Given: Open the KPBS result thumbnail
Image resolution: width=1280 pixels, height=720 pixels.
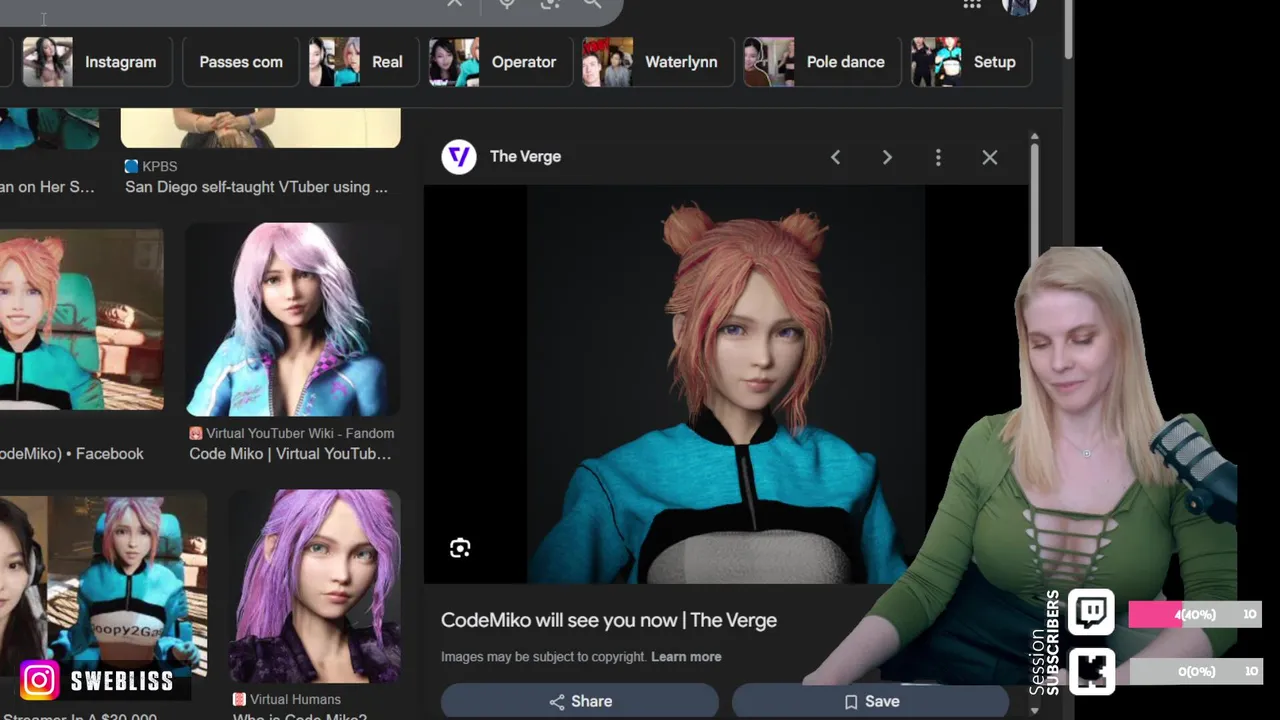Looking at the screenshot, I should [x=260, y=128].
